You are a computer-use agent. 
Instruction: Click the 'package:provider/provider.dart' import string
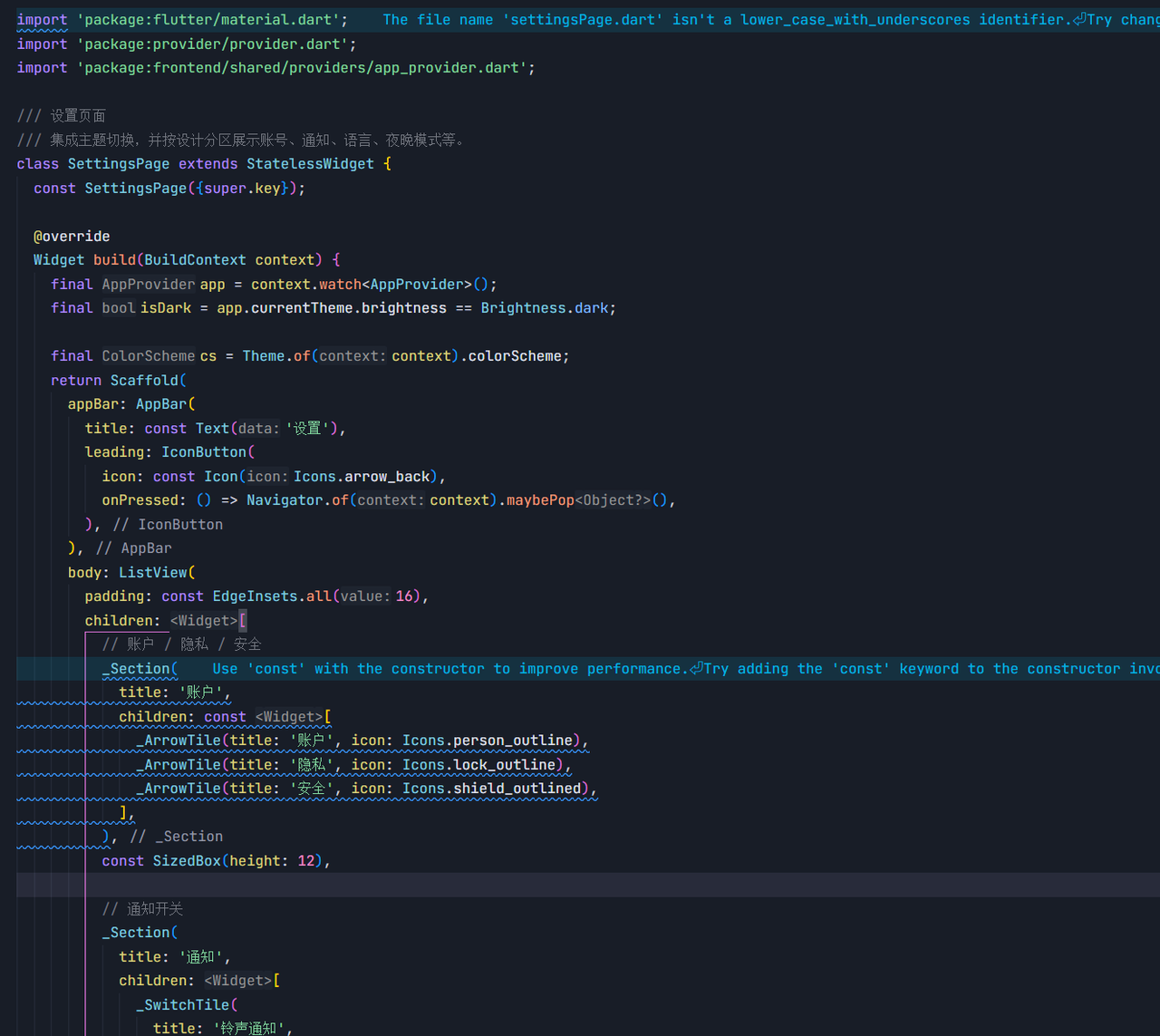coord(212,44)
